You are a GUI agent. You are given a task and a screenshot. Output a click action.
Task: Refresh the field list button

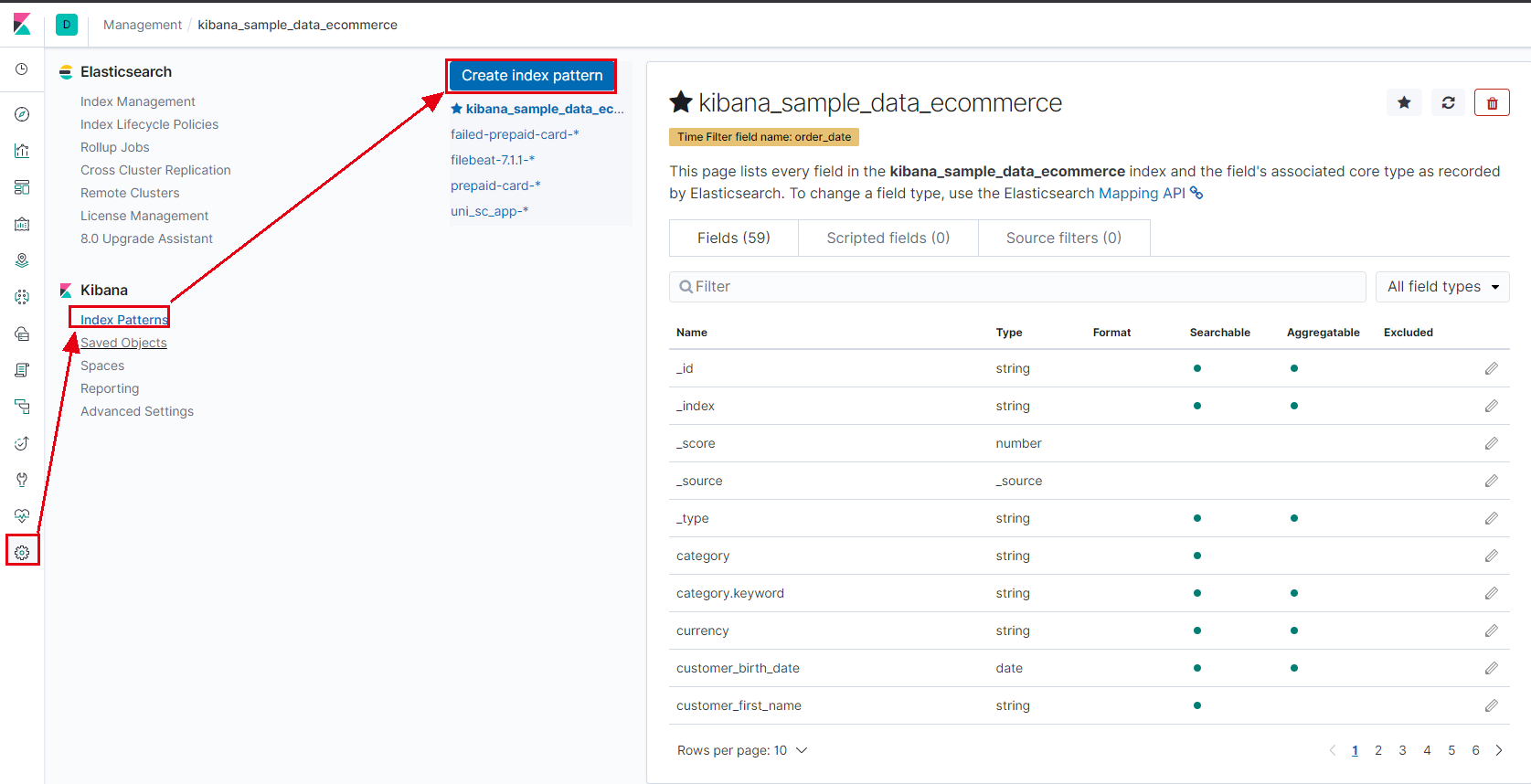click(1449, 103)
